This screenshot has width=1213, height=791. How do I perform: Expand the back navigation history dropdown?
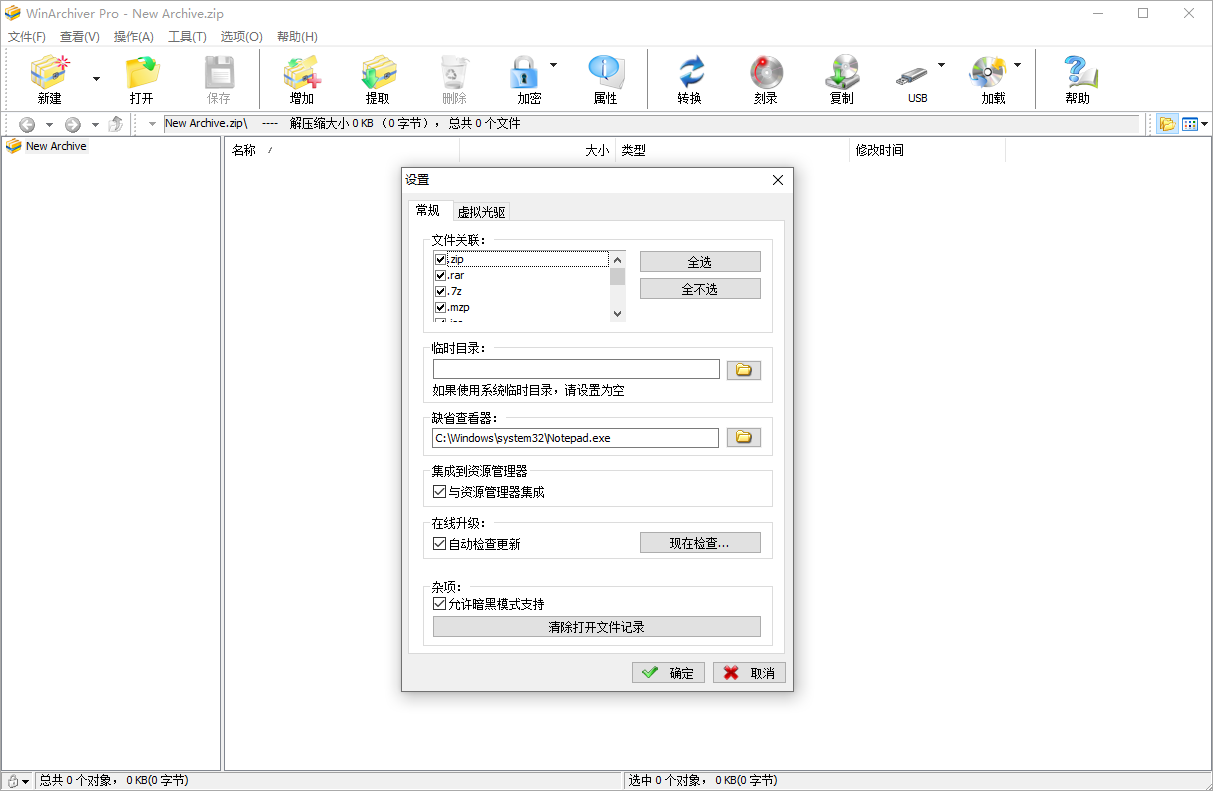pyautogui.click(x=49, y=123)
